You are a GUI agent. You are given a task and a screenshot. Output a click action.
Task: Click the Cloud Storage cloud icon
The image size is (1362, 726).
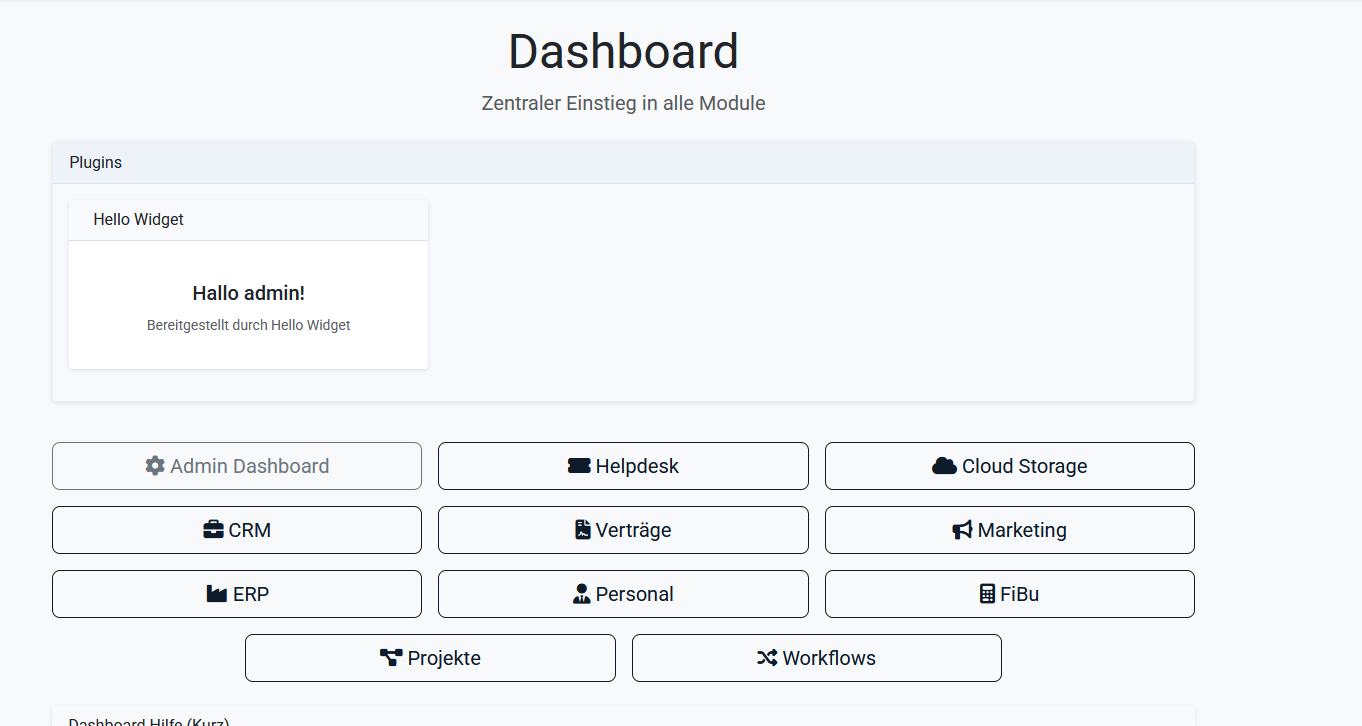(x=944, y=465)
